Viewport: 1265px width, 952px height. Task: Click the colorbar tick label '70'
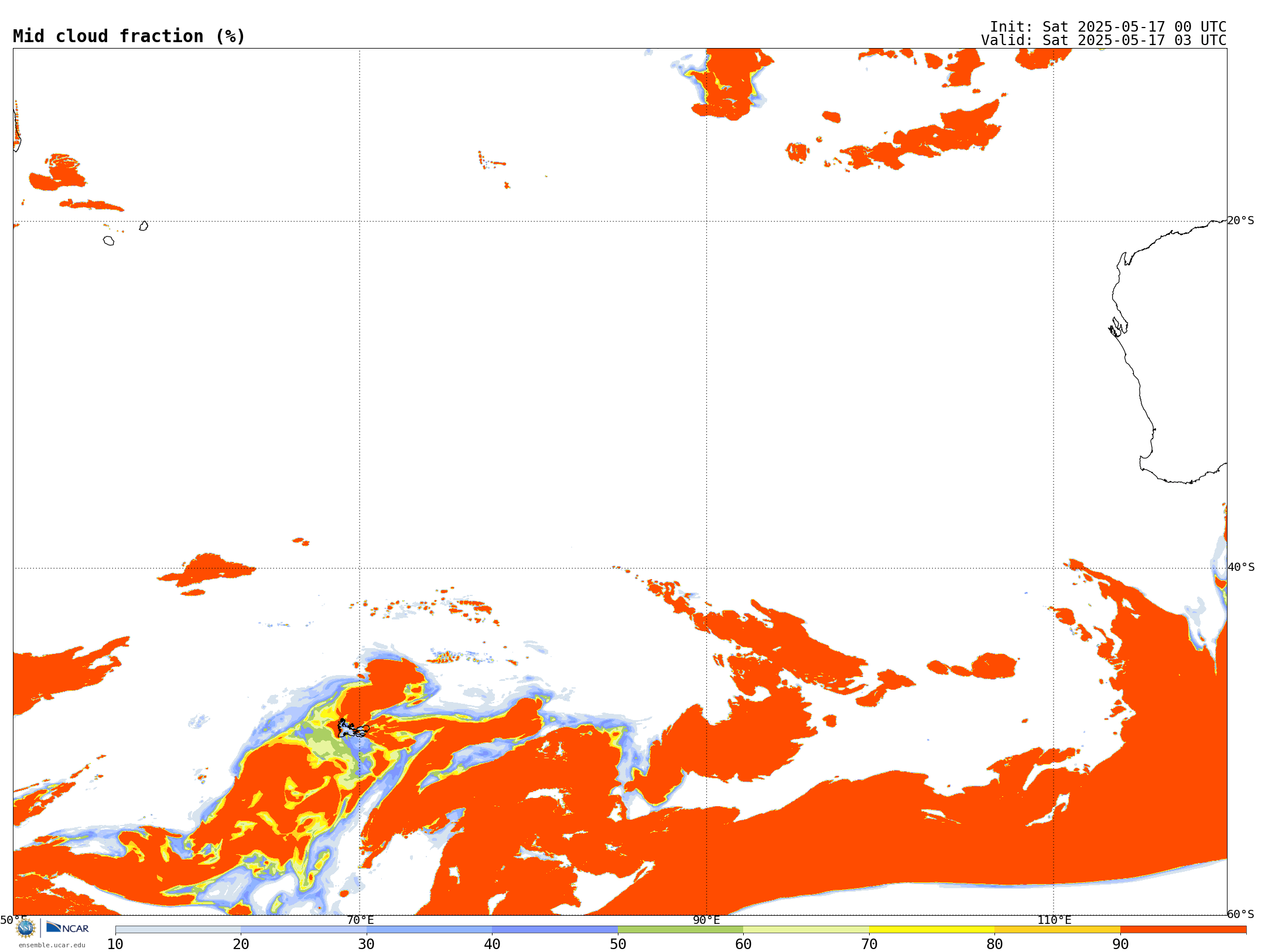(x=869, y=944)
